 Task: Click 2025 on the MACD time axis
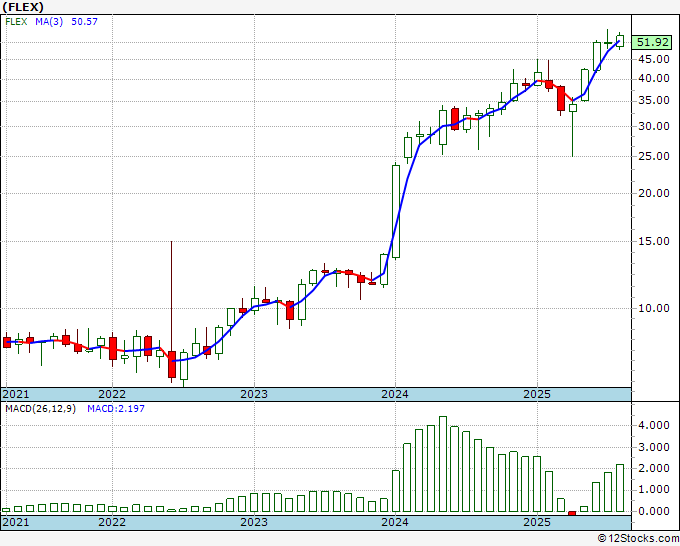(x=537, y=522)
